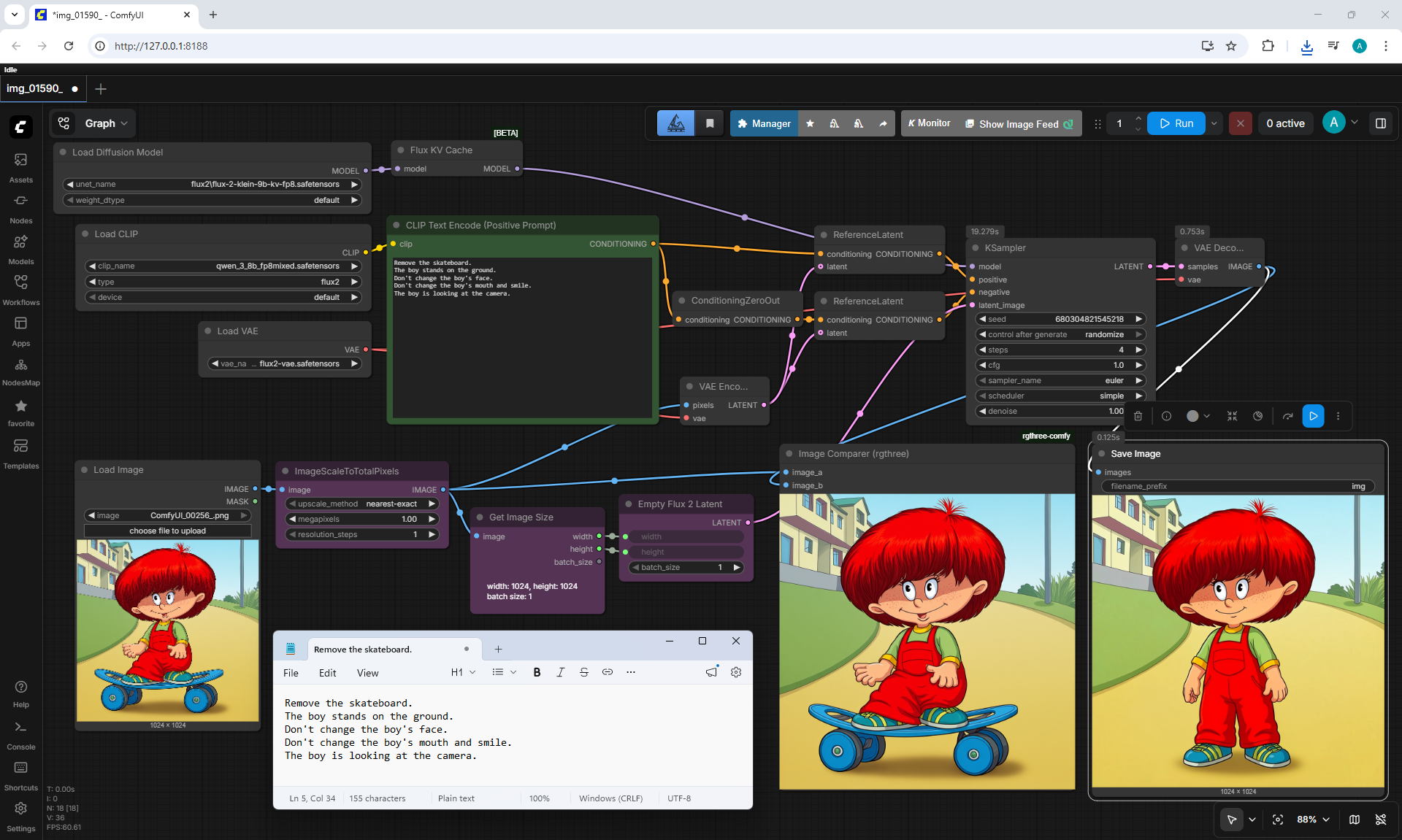
Task: Toggle the minimap icon at bottom right
Action: [1355, 820]
